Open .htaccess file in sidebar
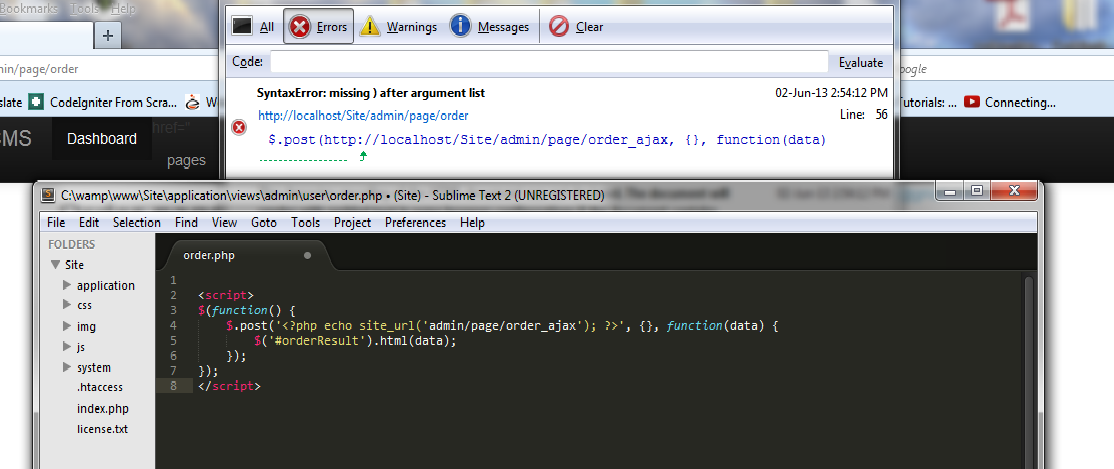 tap(100, 387)
